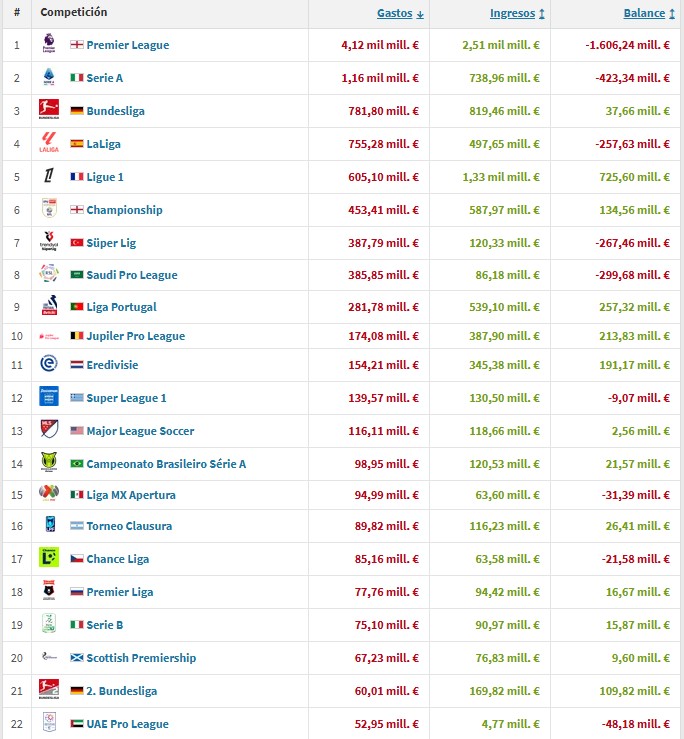Click the Gastos value 385,85 mill. €
The width and height of the screenshot is (684, 739).
point(384,275)
